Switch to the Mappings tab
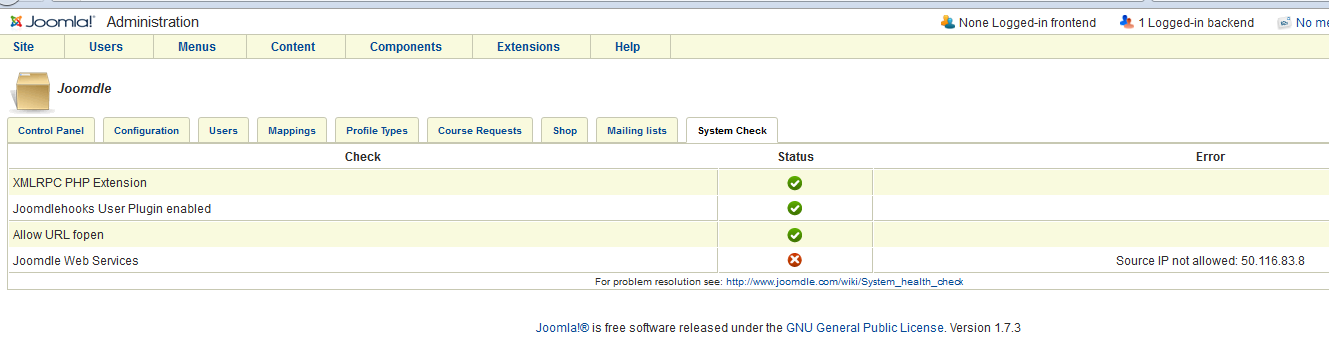Screen dimensions: 1329x364 click(x=292, y=131)
